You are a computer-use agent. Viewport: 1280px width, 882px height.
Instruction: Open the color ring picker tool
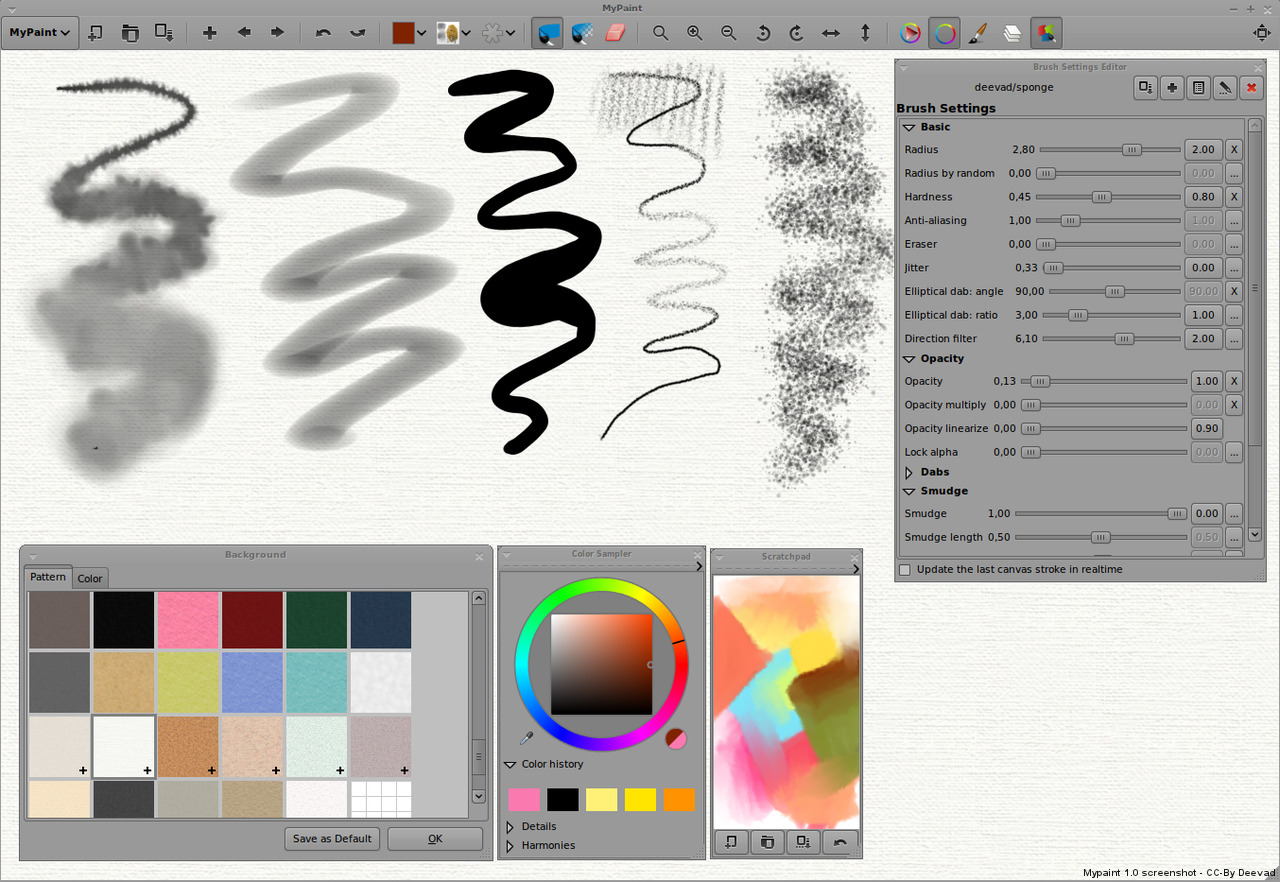944,33
